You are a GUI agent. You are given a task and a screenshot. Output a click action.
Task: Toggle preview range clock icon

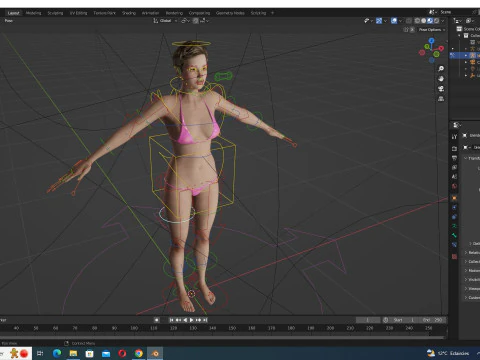pyautogui.click(x=386, y=320)
